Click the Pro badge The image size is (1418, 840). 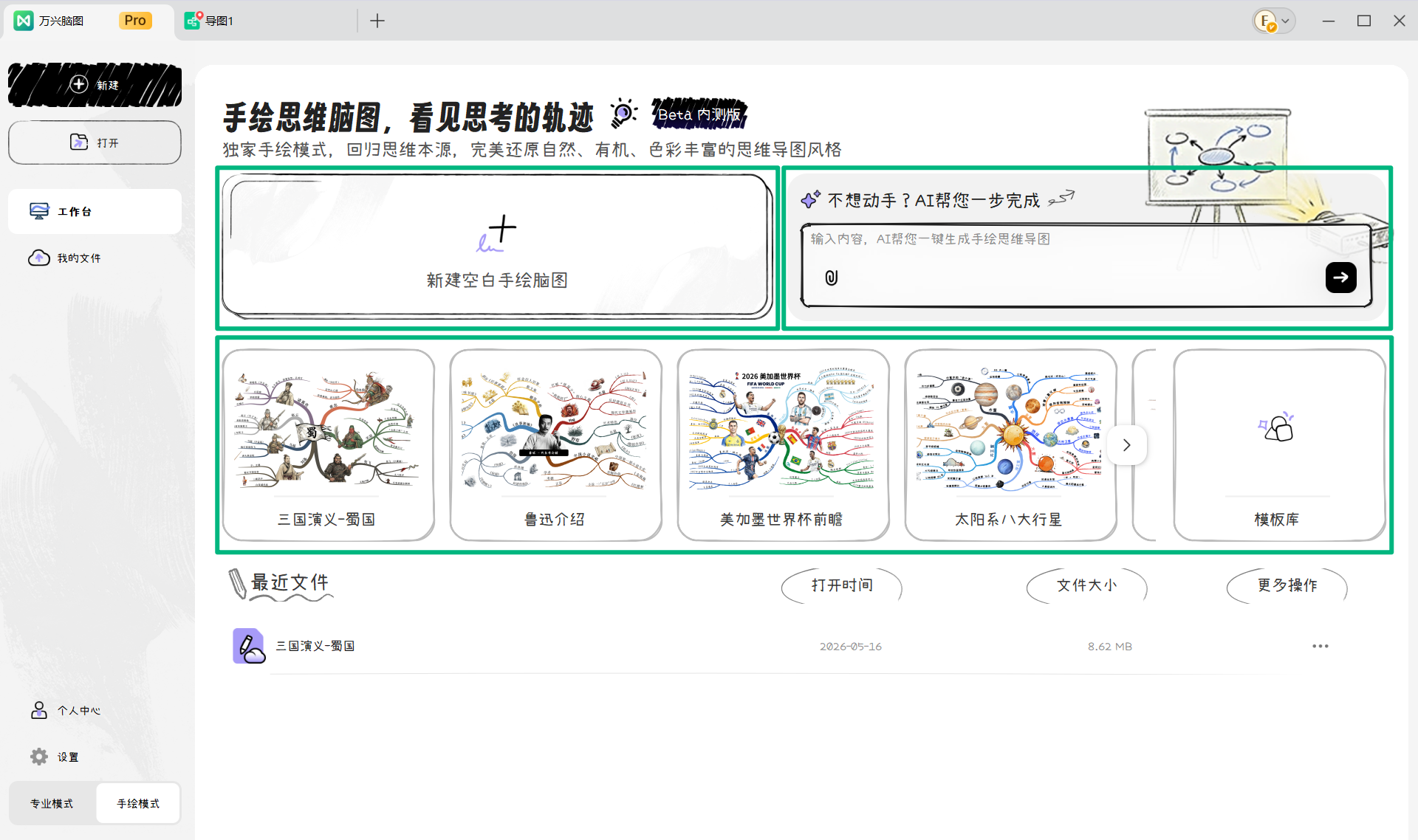coord(135,21)
